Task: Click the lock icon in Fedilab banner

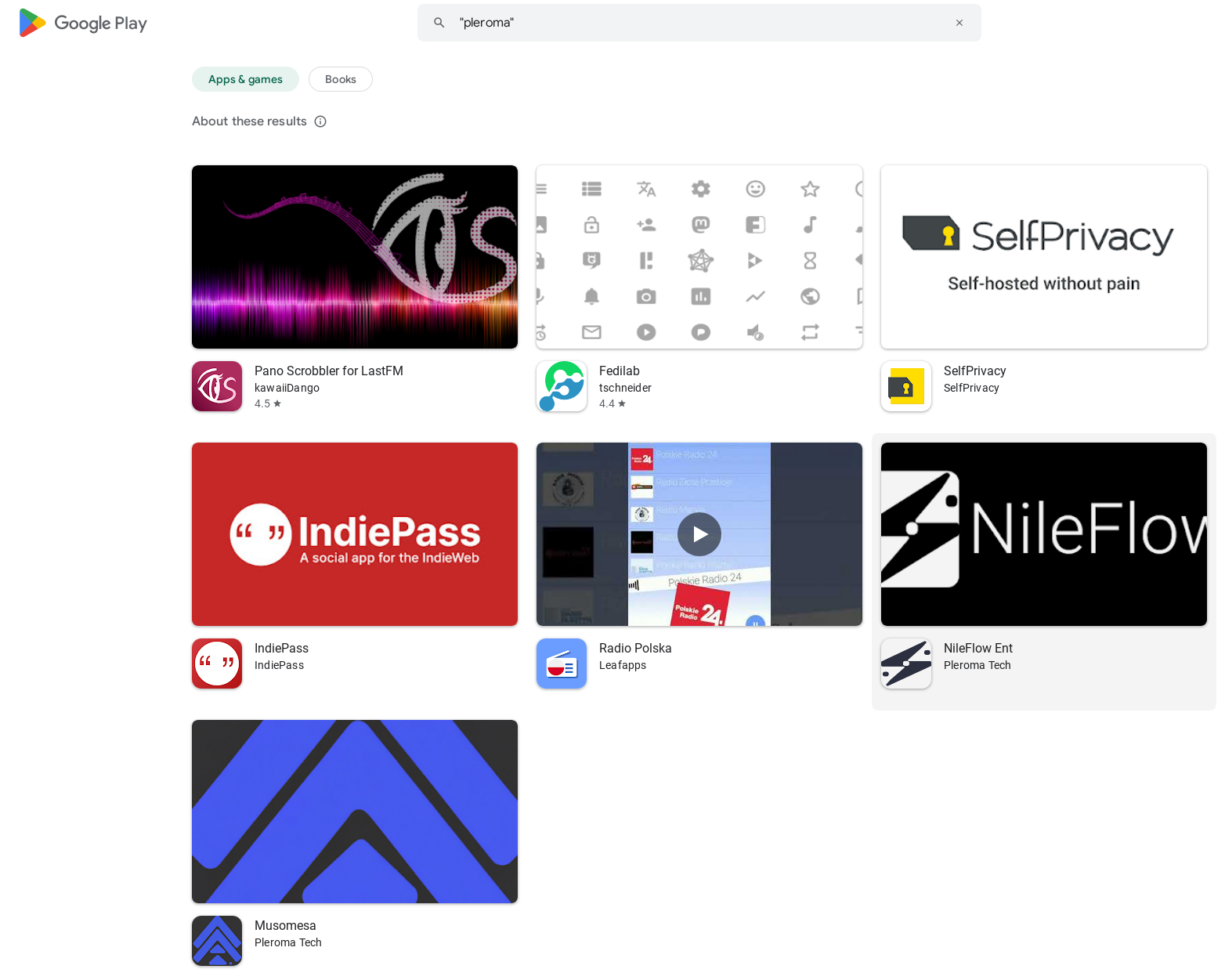Action: pos(591,225)
